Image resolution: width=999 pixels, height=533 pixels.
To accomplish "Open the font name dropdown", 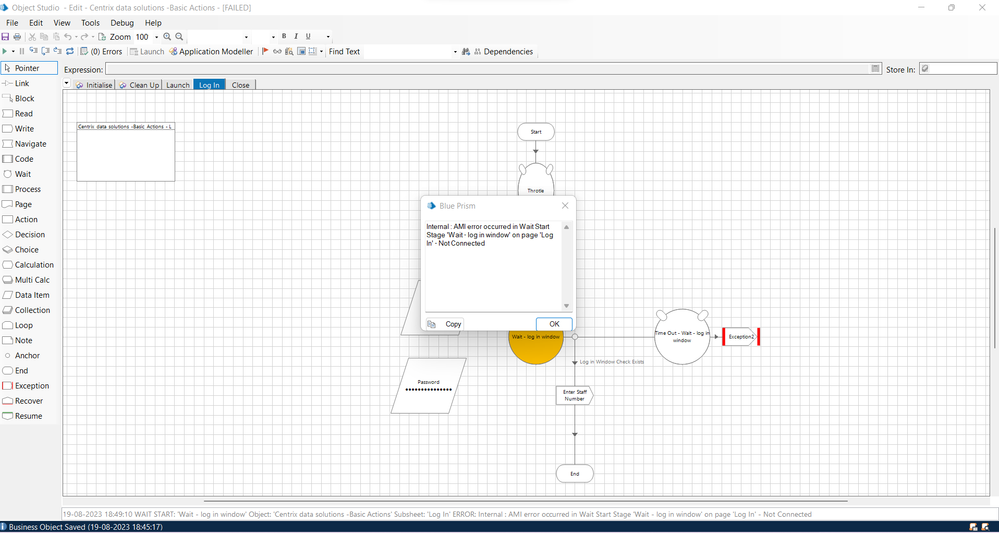I will [x=246, y=37].
